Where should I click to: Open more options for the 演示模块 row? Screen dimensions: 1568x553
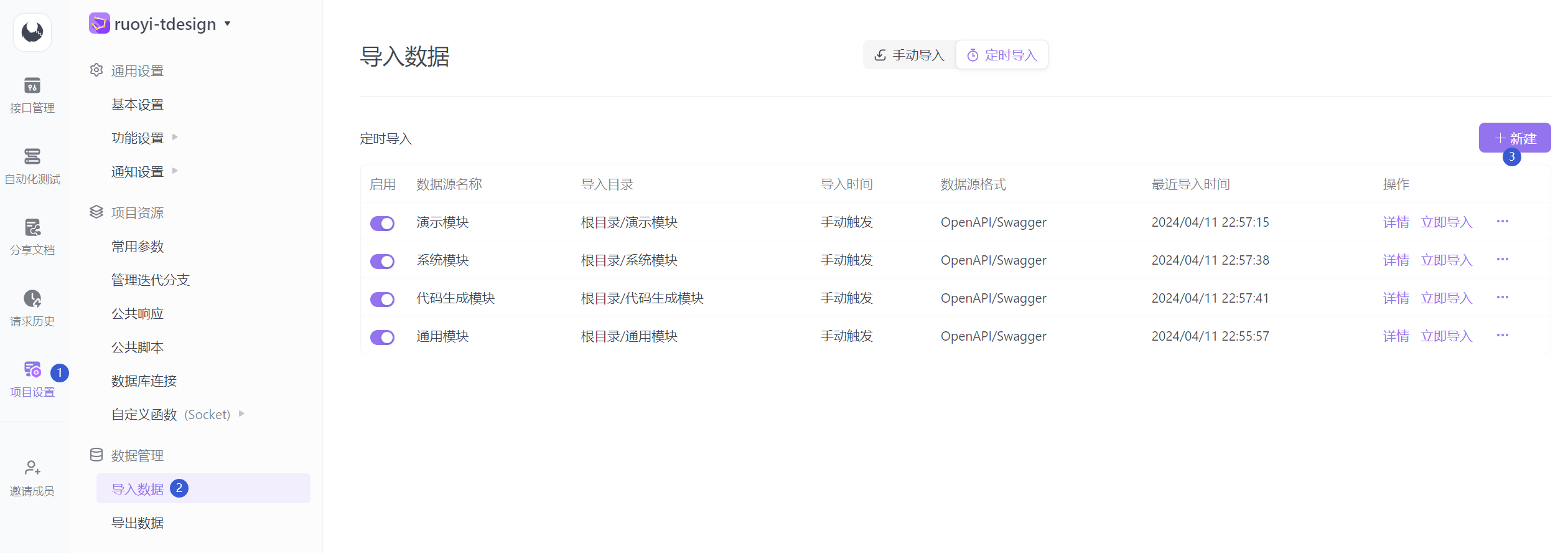click(x=1503, y=222)
